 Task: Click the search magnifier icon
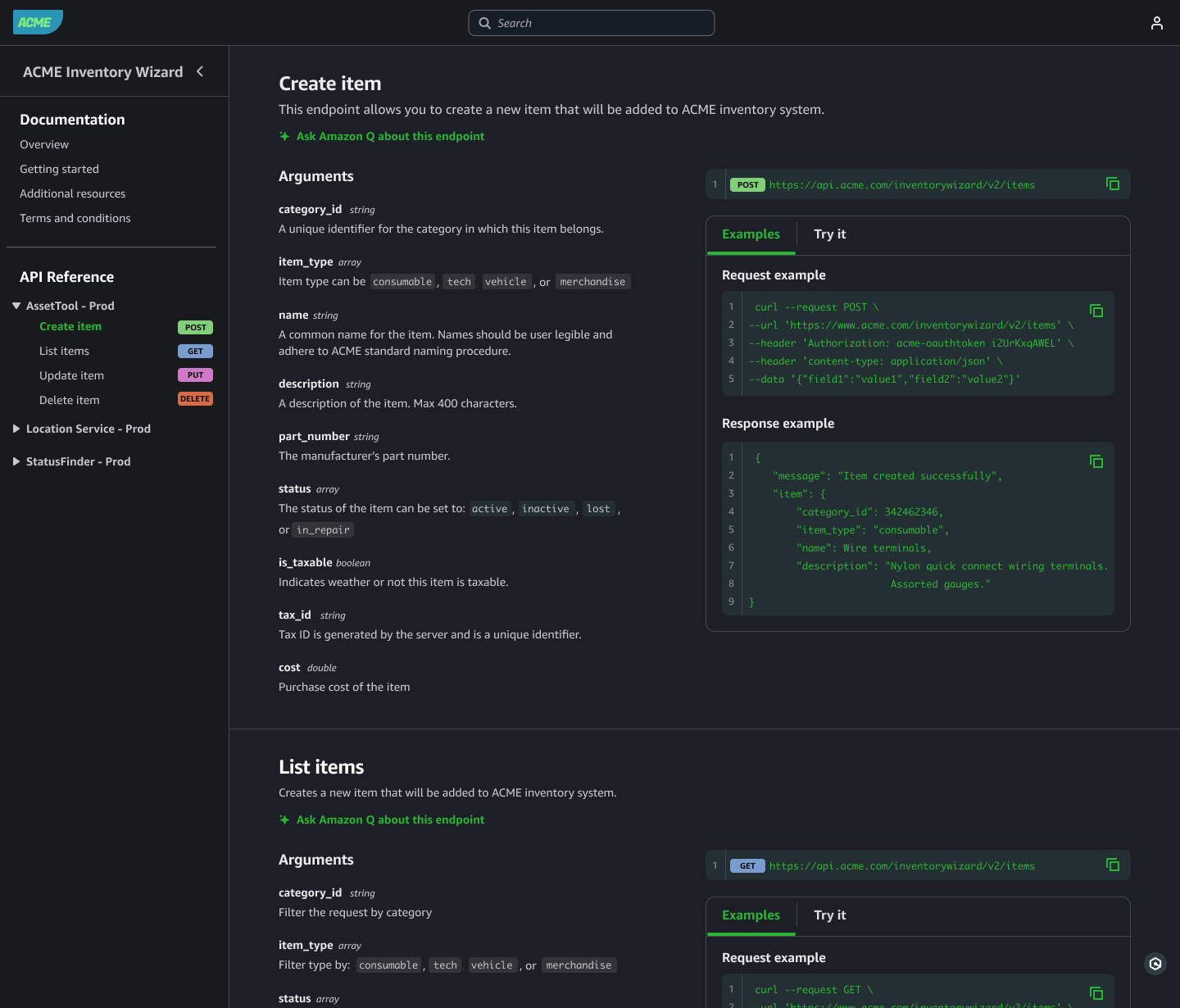click(484, 23)
